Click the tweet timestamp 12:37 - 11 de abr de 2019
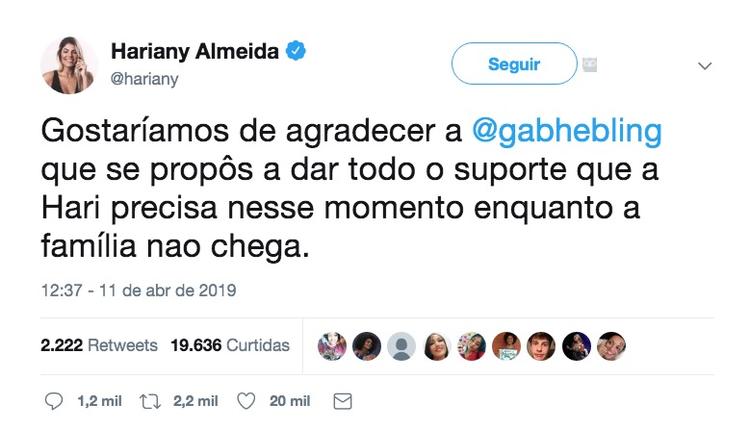Viewport: 750px width, 430px height. [138, 291]
